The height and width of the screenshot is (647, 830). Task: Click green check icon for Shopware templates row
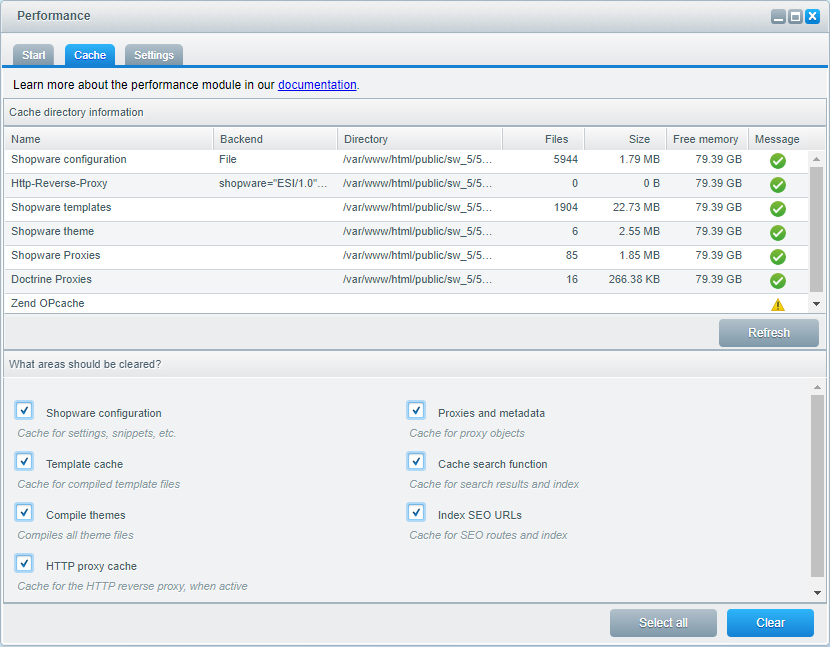778,209
